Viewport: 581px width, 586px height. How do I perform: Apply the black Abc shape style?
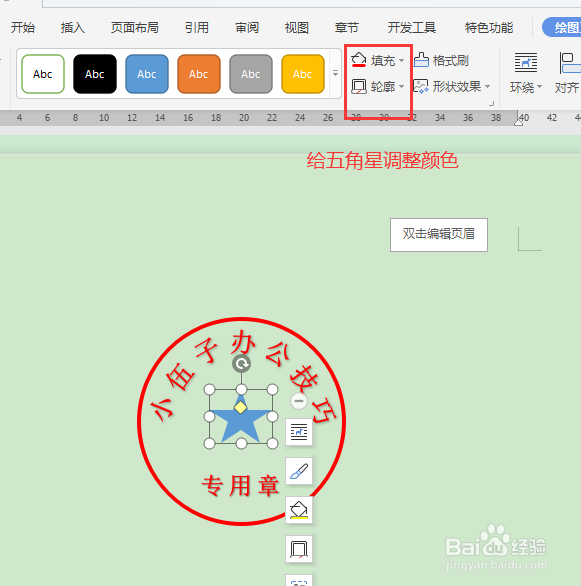pyautogui.click(x=95, y=74)
